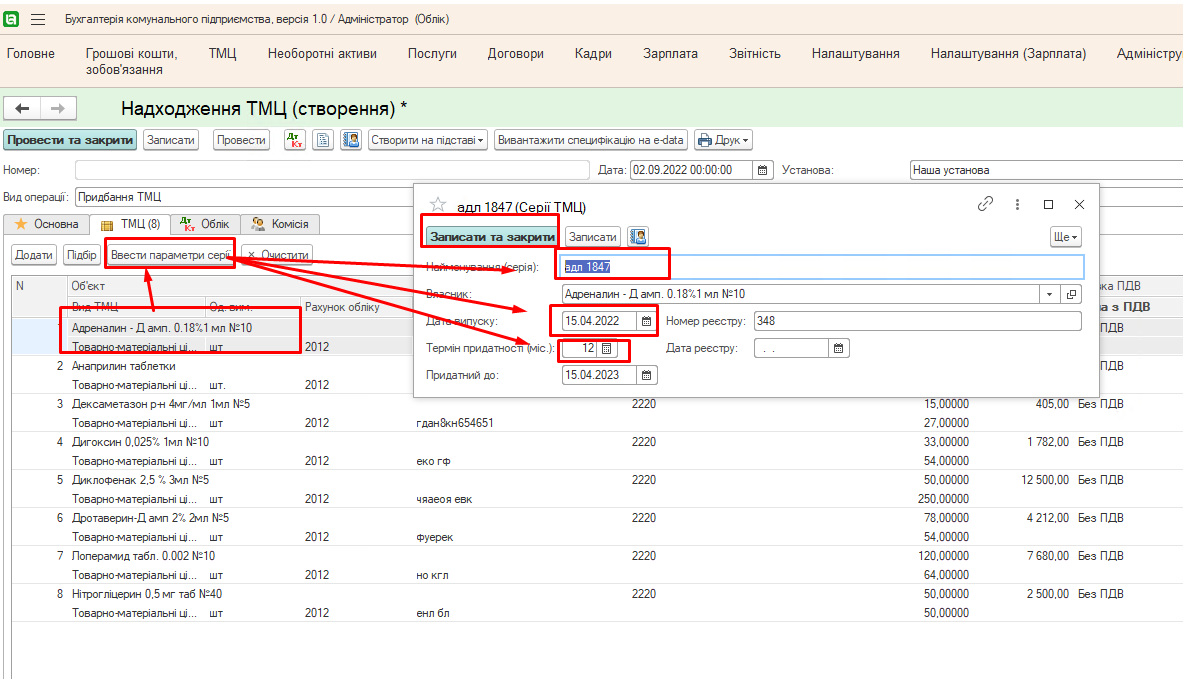The image size is (1183, 679).
Task: Copy link via chain icon in series dialog
Action: (985, 204)
